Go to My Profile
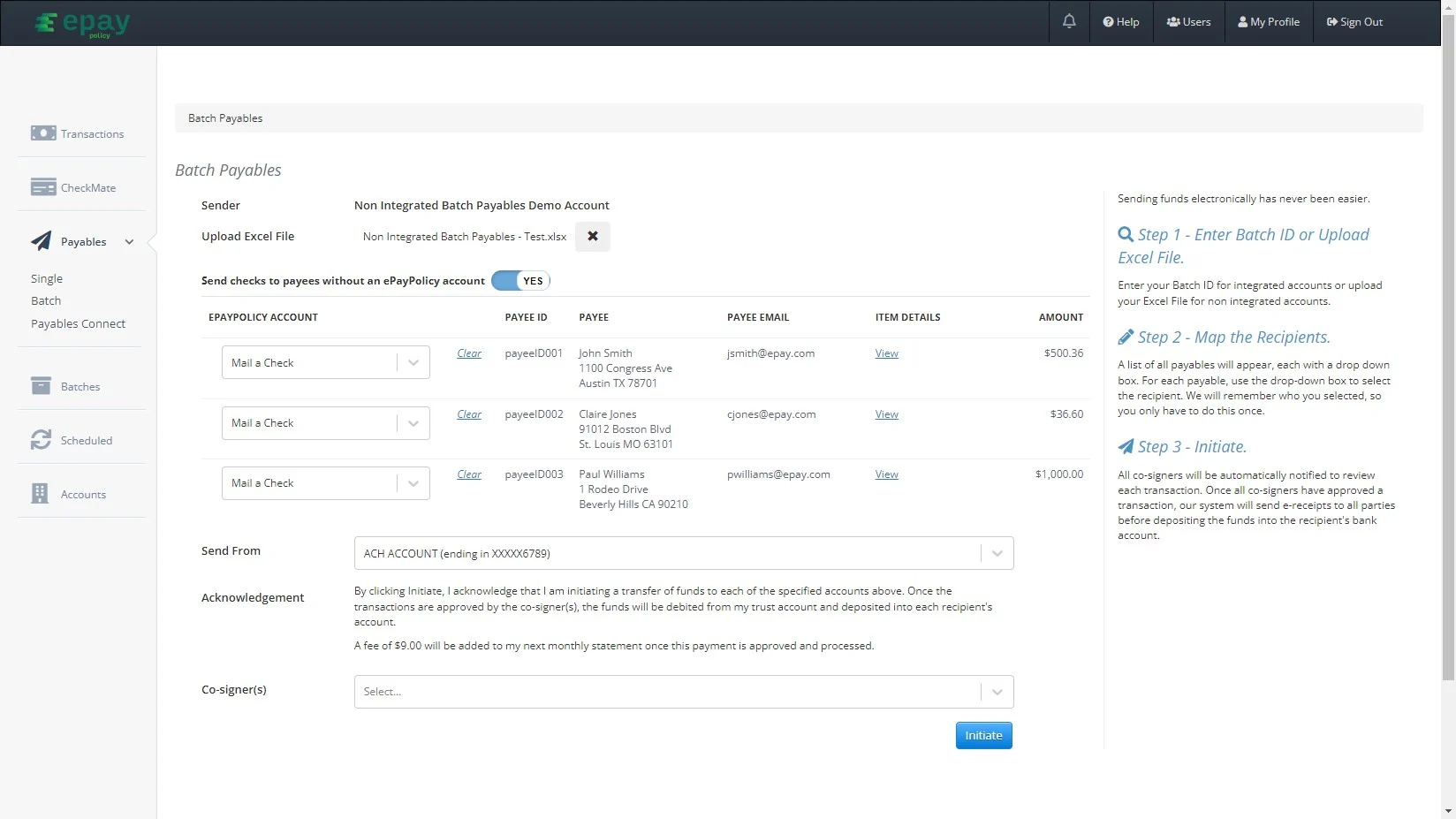This screenshot has width=1456, height=819. (x=1269, y=22)
